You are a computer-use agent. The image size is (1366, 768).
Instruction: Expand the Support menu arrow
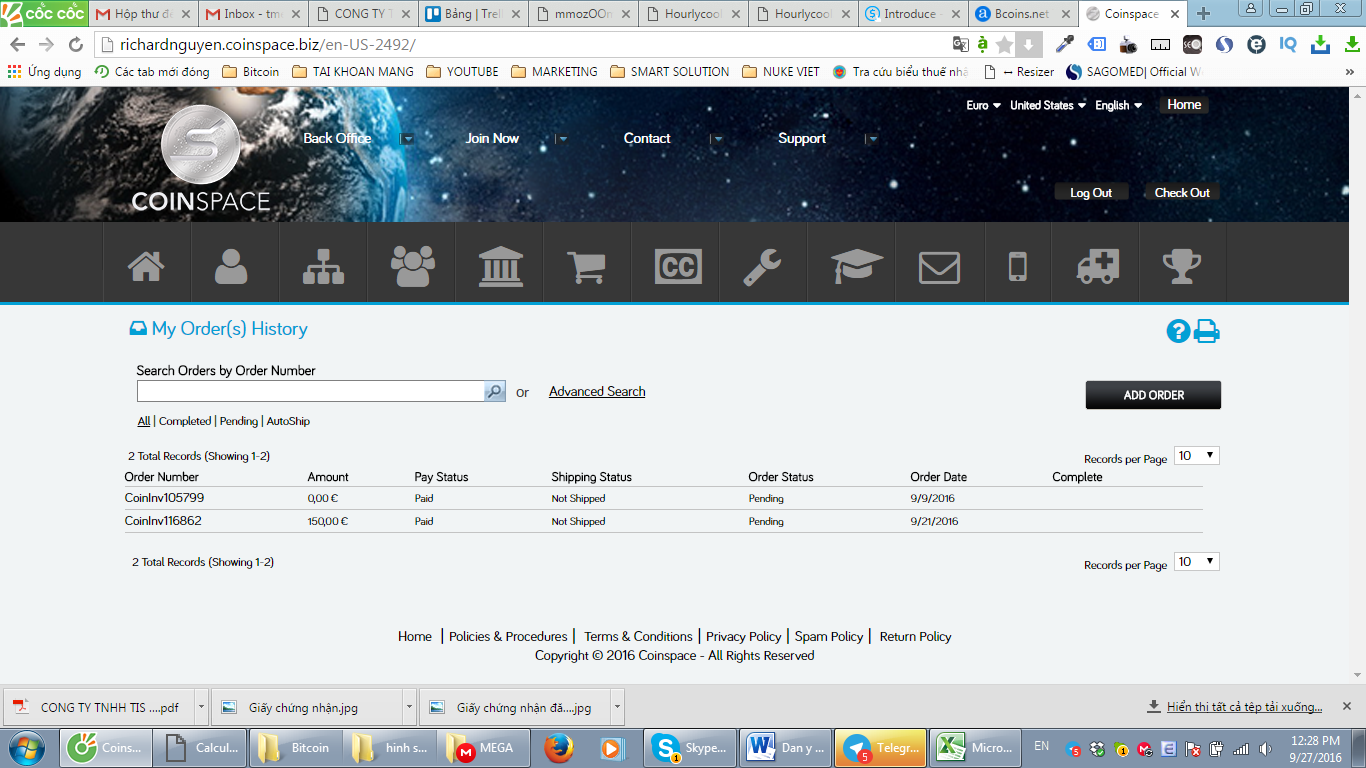pos(872,139)
